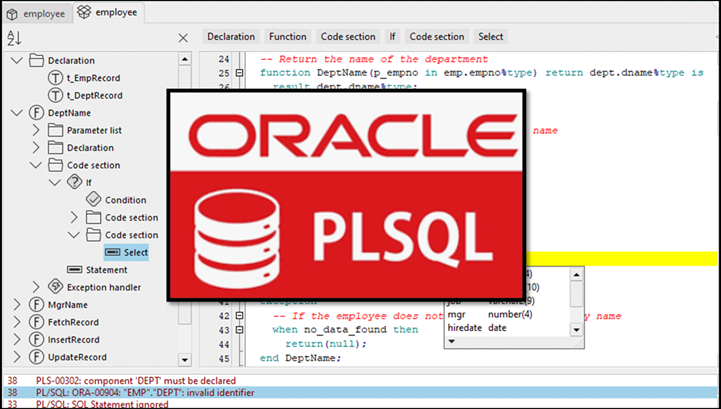Expand first Code section under If
The height and width of the screenshot is (409, 721).
(x=74, y=217)
